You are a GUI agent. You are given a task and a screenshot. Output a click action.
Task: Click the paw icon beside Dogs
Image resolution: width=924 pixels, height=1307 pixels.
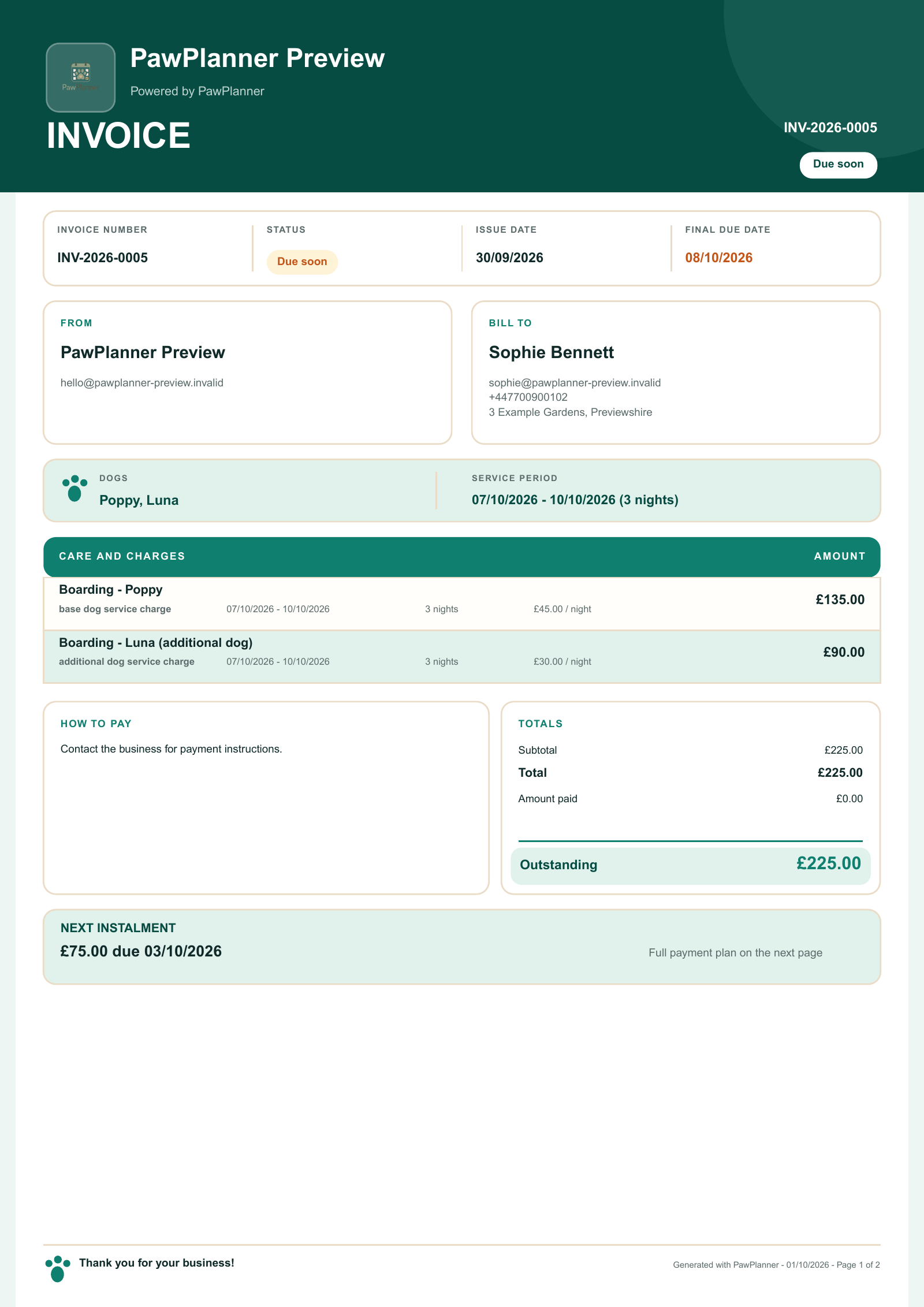tap(74, 489)
